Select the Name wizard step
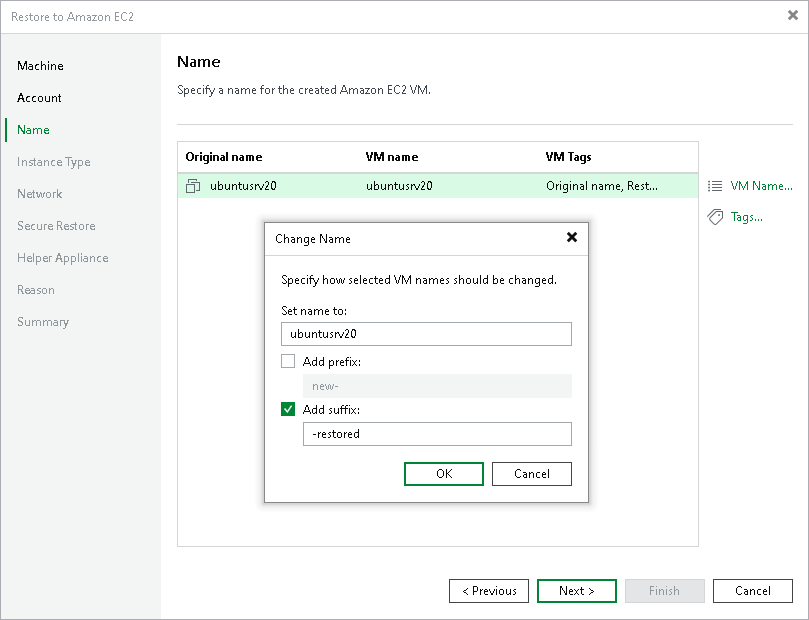Viewport: 809px width, 620px height. [x=33, y=129]
